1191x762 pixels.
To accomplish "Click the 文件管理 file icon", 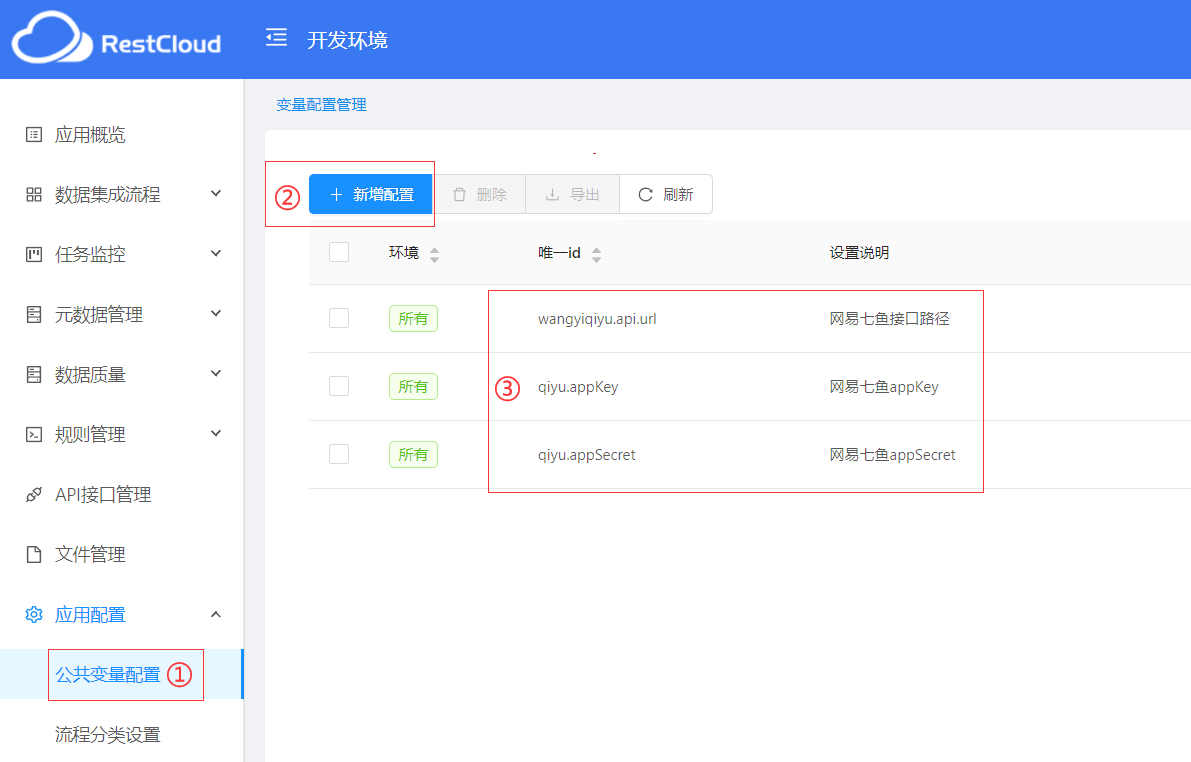I will [x=34, y=555].
